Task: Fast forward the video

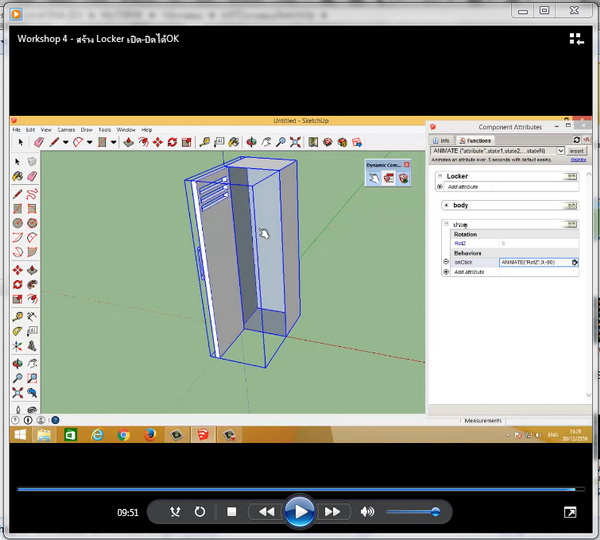Action: point(333,512)
